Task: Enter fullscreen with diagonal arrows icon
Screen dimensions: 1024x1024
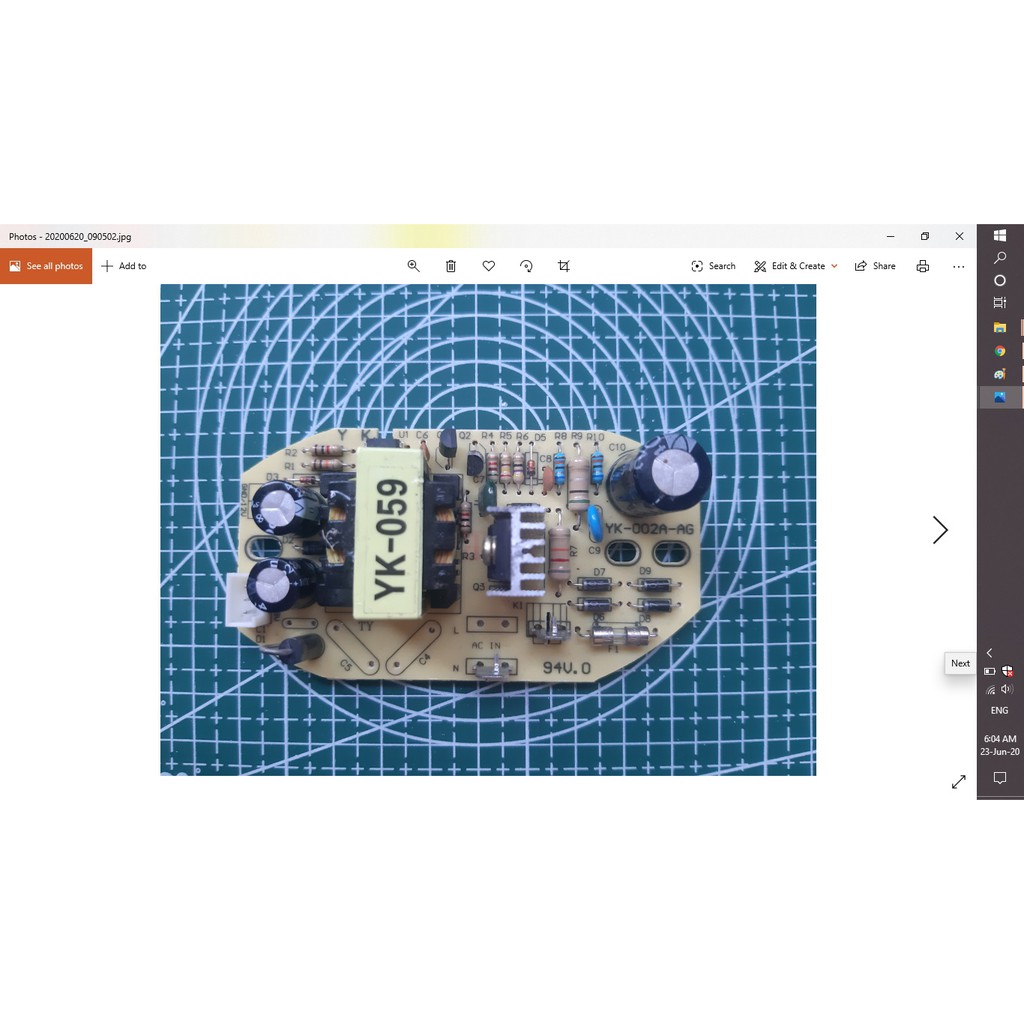Action: coord(958,782)
